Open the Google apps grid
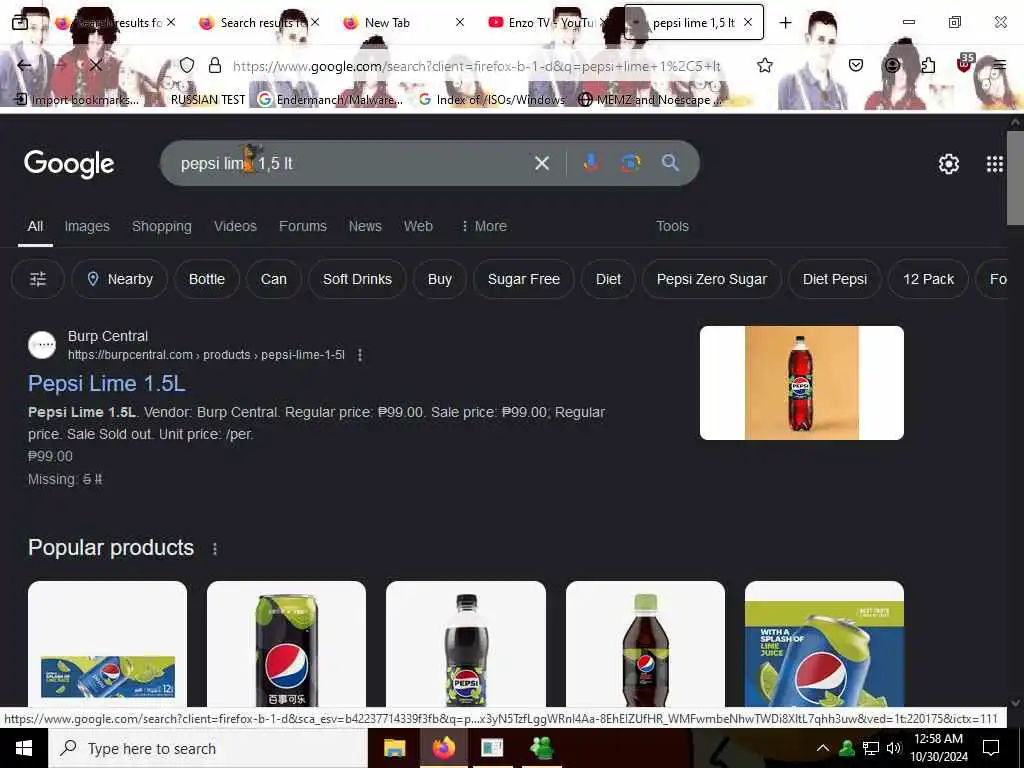Image resolution: width=1024 pixels, height=768 pixels. [995, 164]
